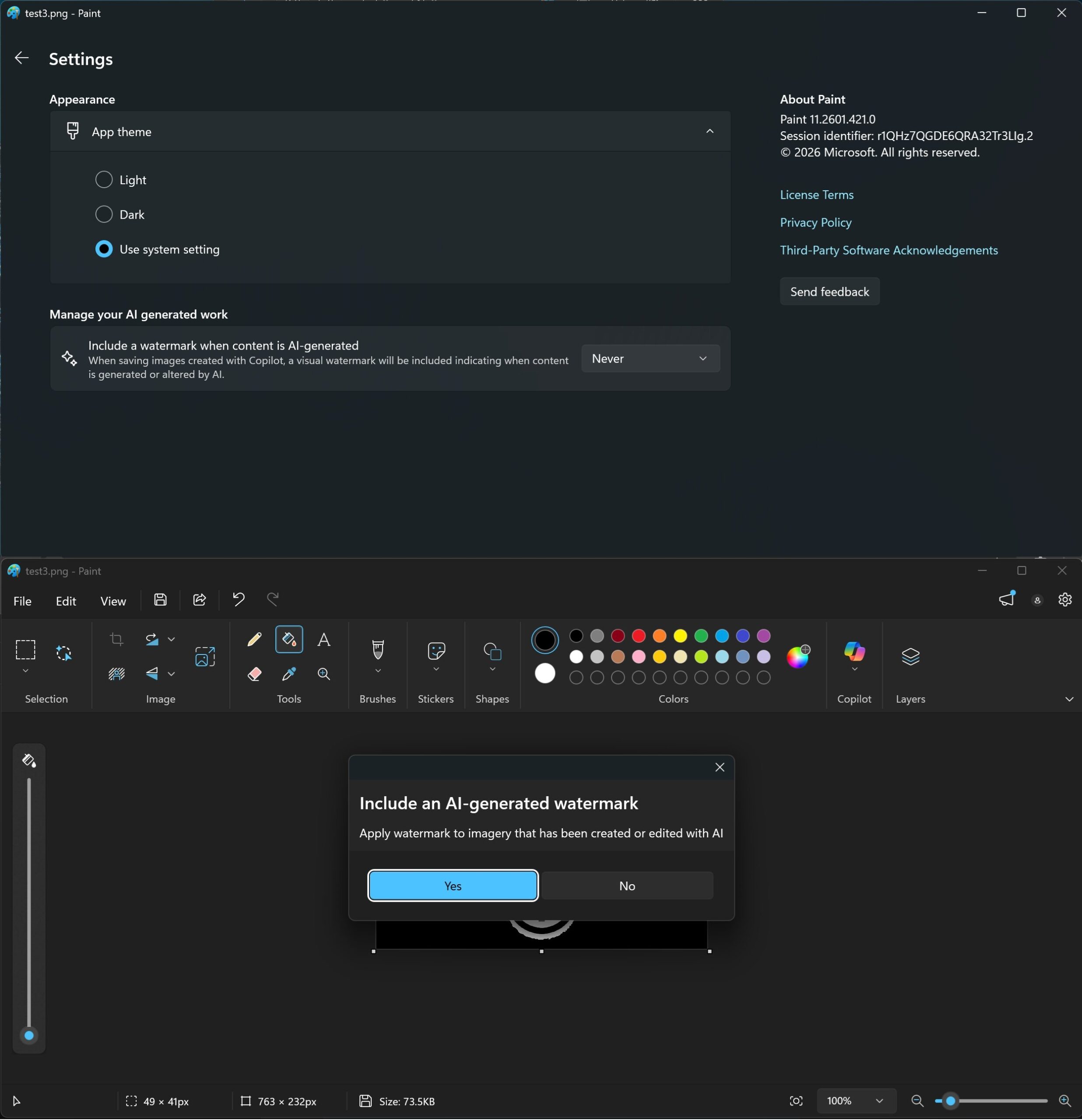Open the Privacy Policy link

(x=815, y=223)
